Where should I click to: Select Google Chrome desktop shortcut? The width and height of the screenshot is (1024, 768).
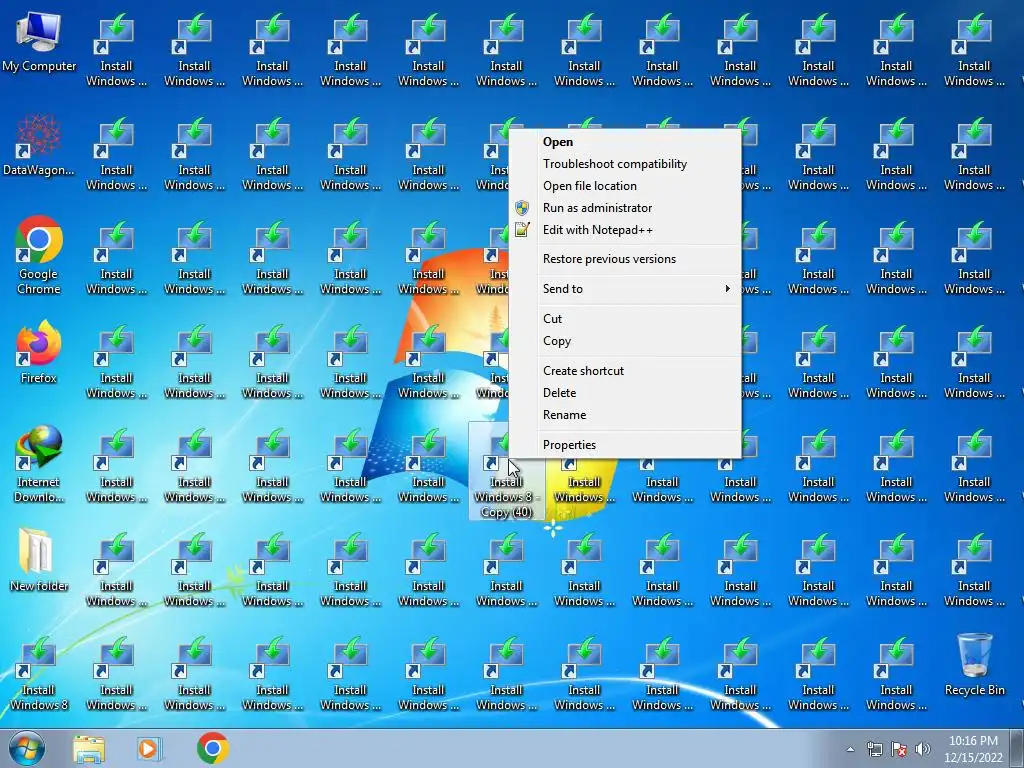39,256
